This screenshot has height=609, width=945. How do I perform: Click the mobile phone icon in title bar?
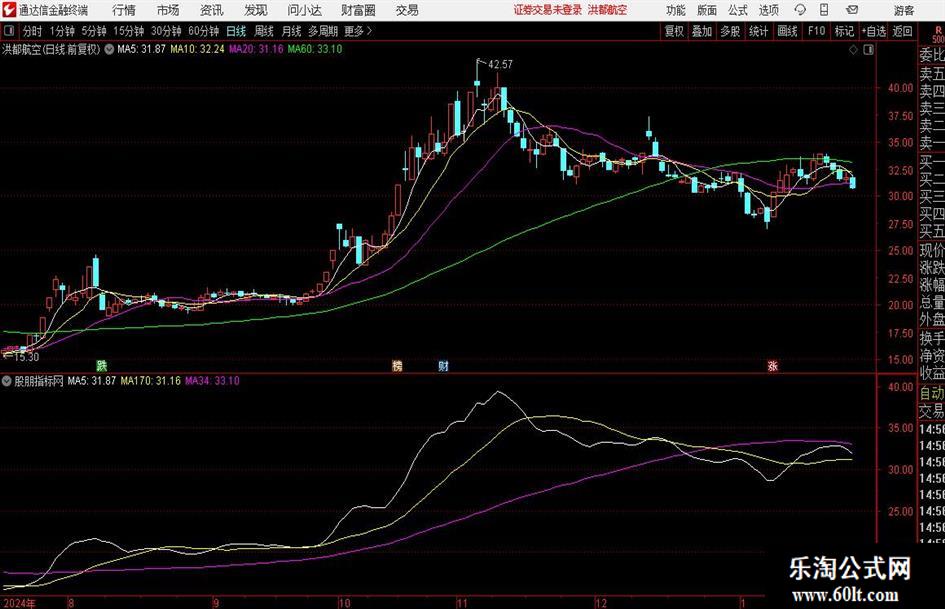(824, 10)
